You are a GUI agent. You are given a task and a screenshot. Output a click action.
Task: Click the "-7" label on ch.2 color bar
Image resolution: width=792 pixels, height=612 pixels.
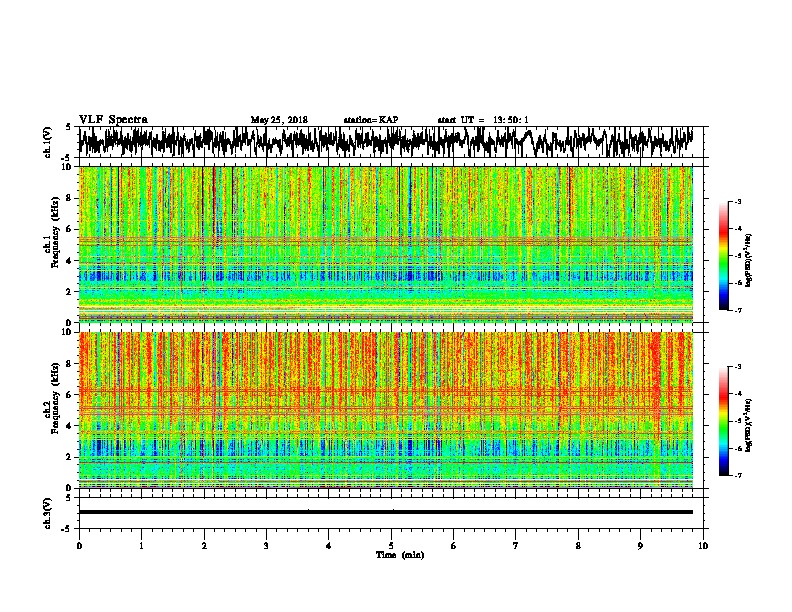click(x=737, y=475)
